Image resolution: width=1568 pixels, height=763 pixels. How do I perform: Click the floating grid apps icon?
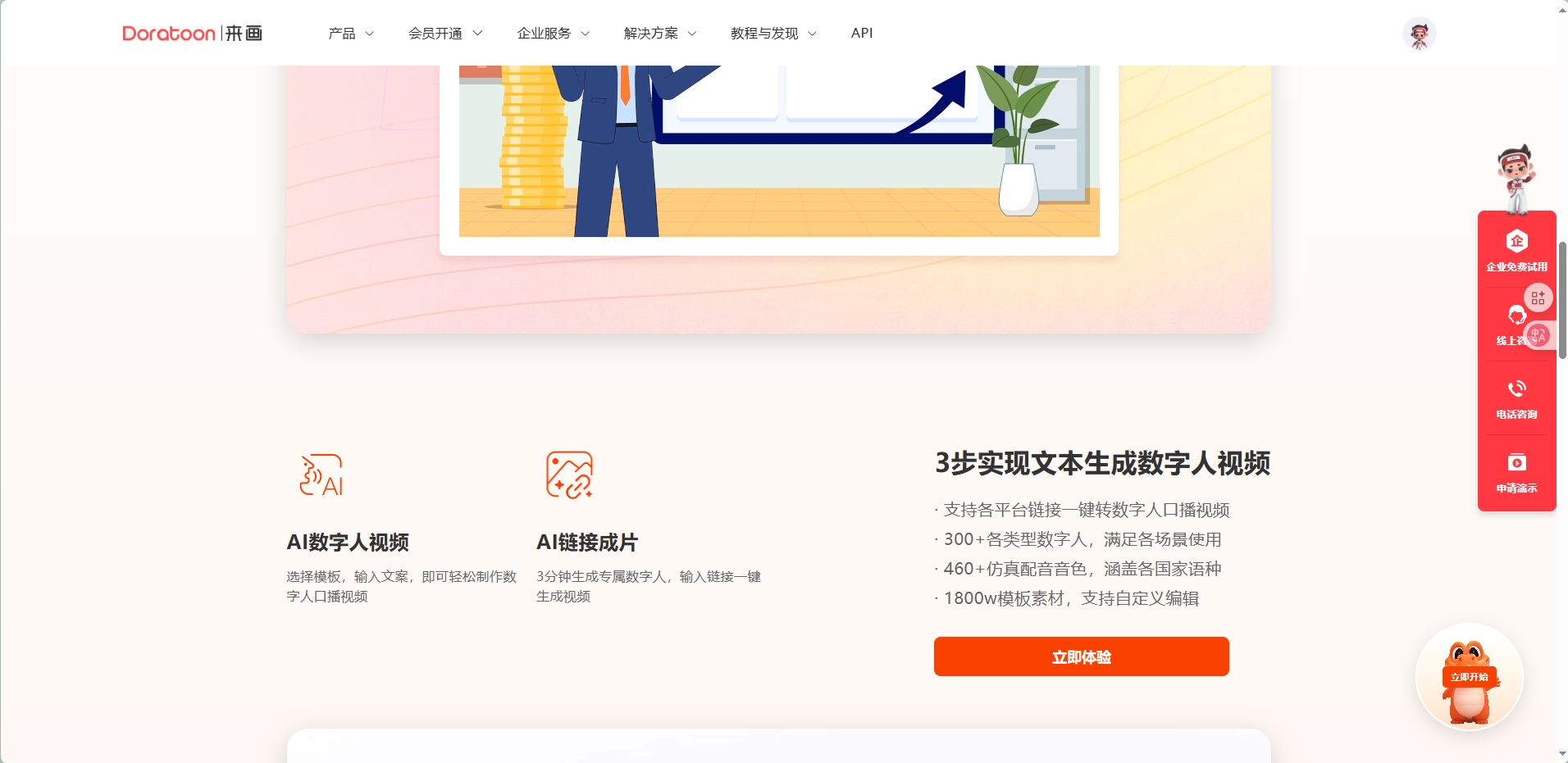[x=1538, y=298]
